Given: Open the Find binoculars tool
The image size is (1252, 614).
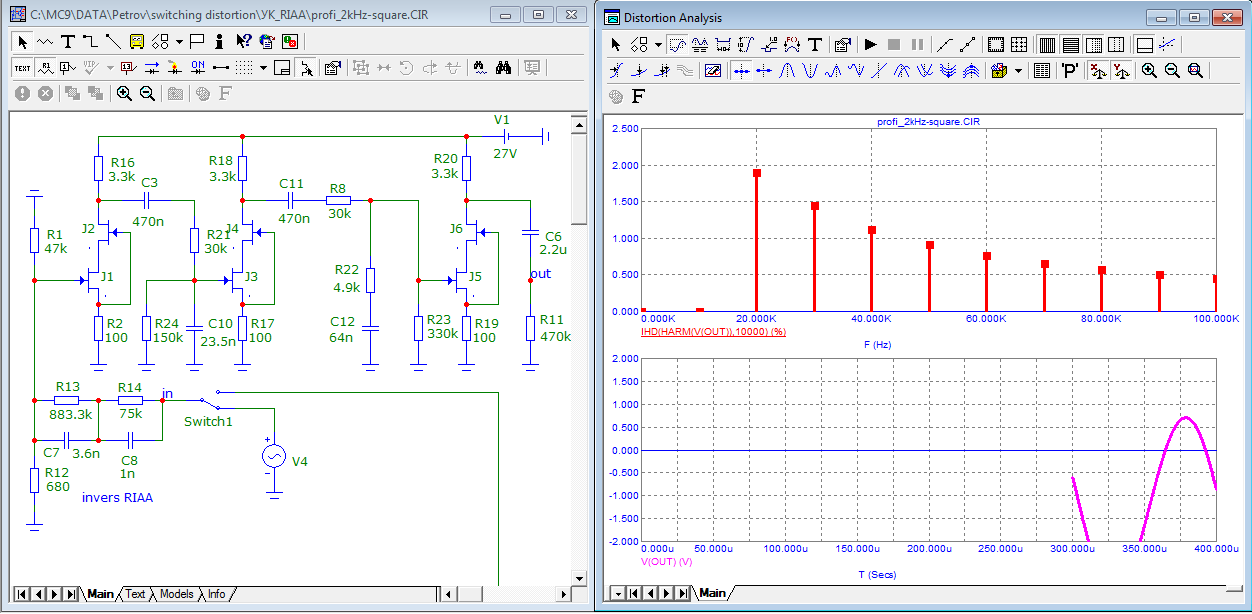Looking at the screenshot, I should 504,68.
